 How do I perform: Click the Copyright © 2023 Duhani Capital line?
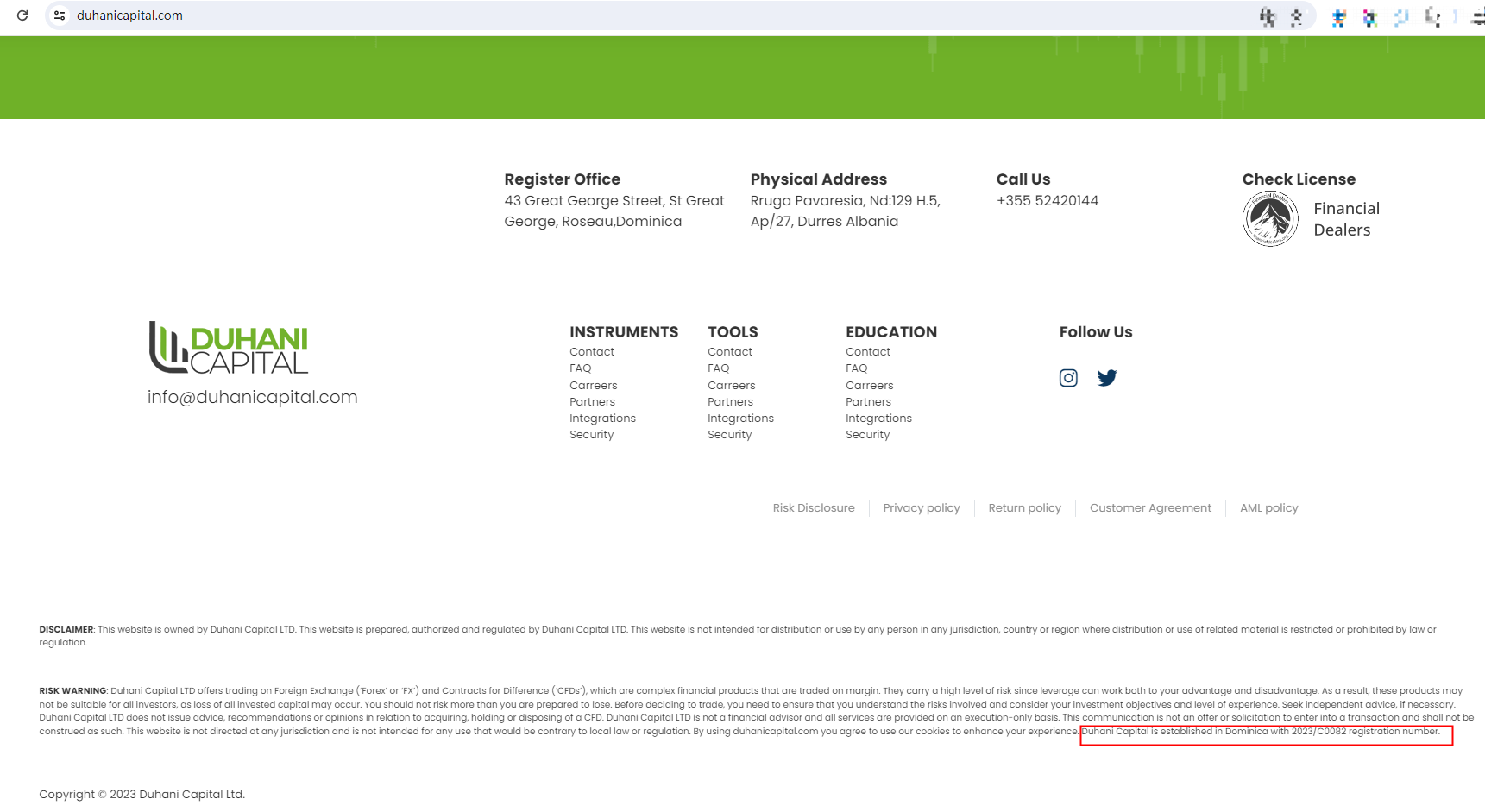tap(142, 795)
